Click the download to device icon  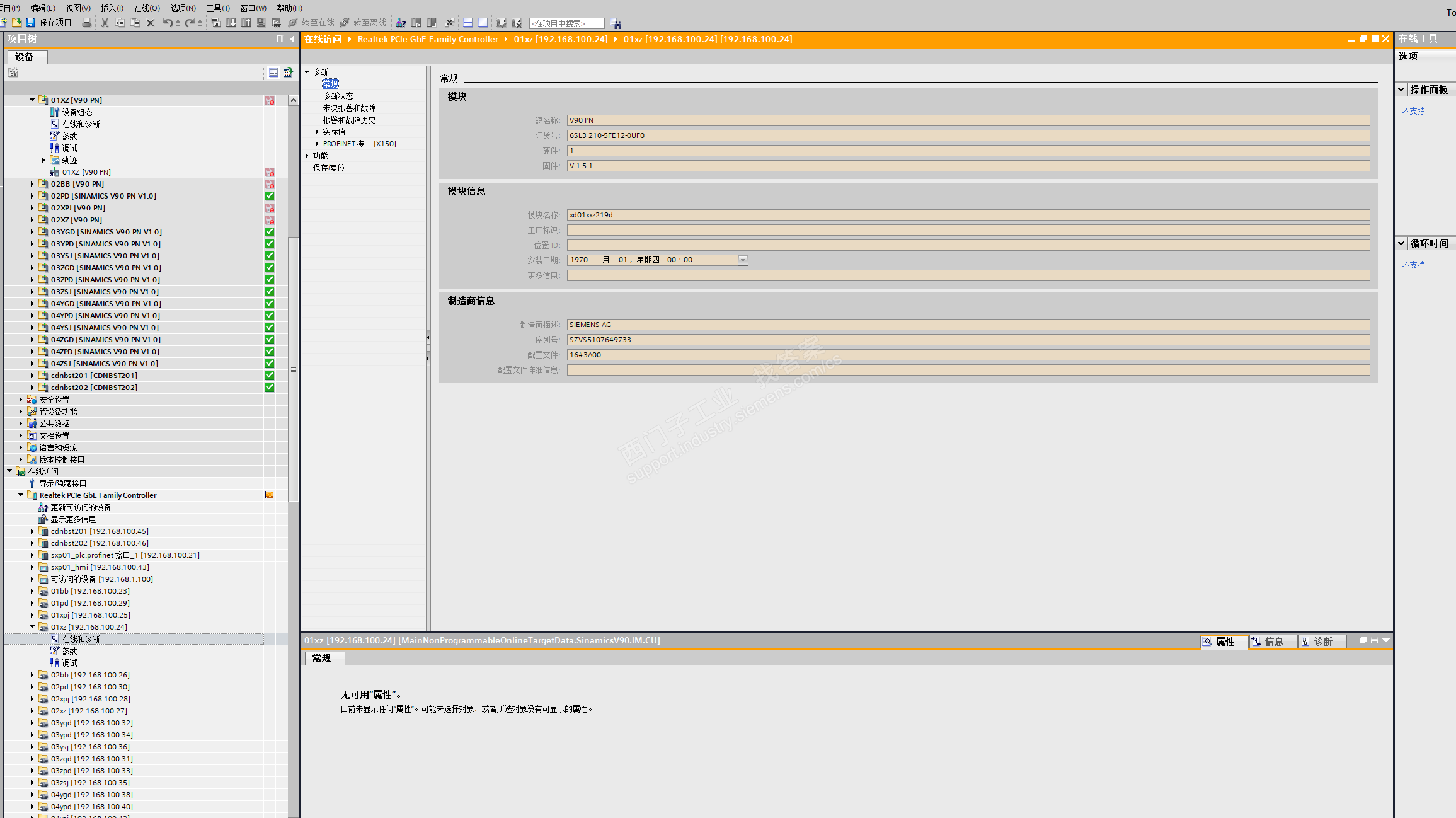pyautogui.click(x=231, y=23)
